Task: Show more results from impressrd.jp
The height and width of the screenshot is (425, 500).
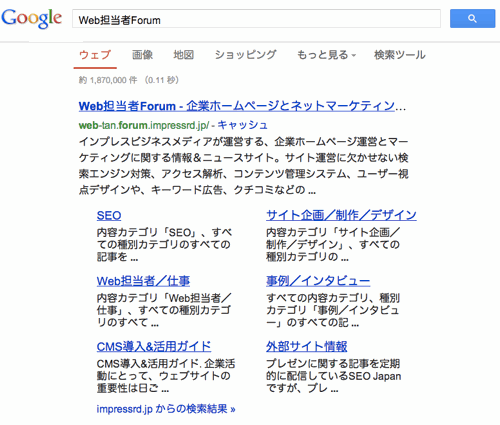Action: coord(166,409)
